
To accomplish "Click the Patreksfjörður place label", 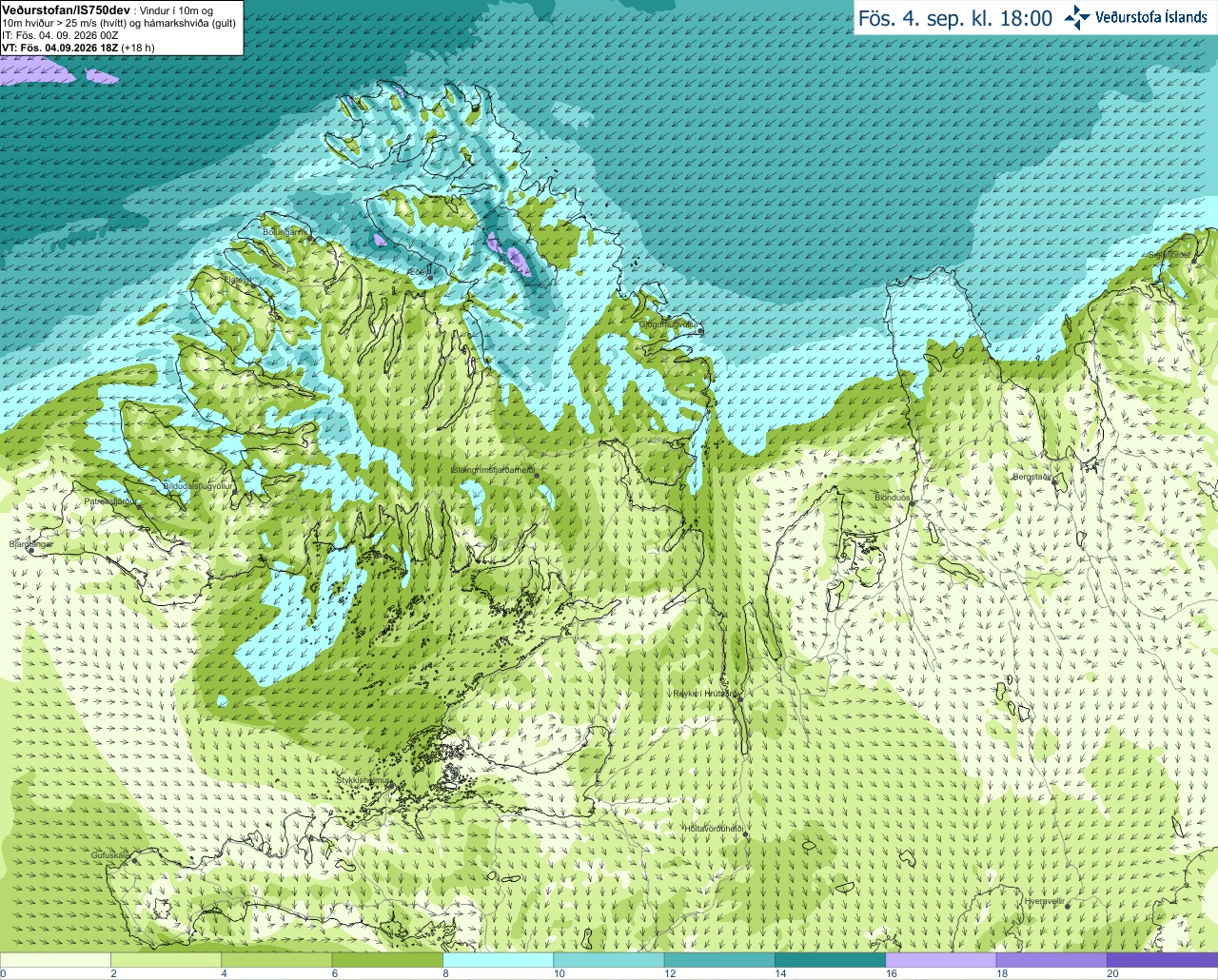I will [110, 500].
